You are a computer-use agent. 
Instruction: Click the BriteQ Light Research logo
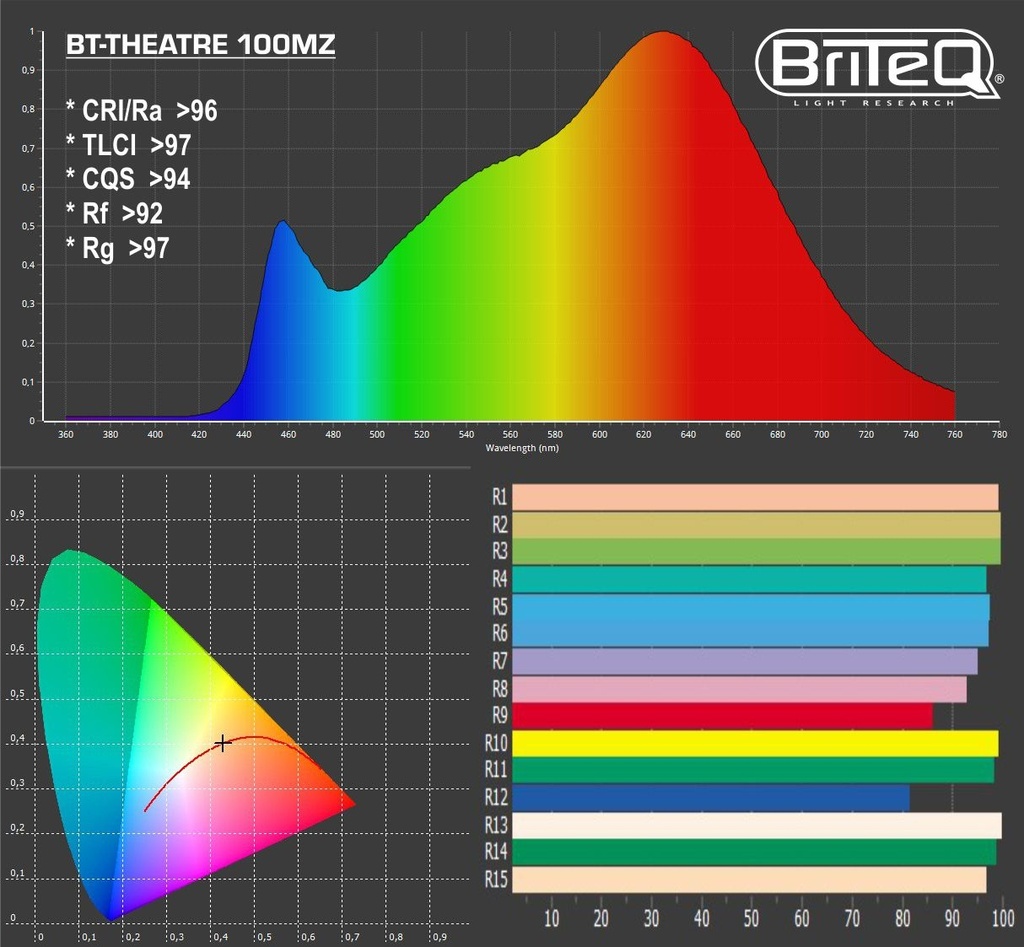pyautogui.click(x=880, y=69)
